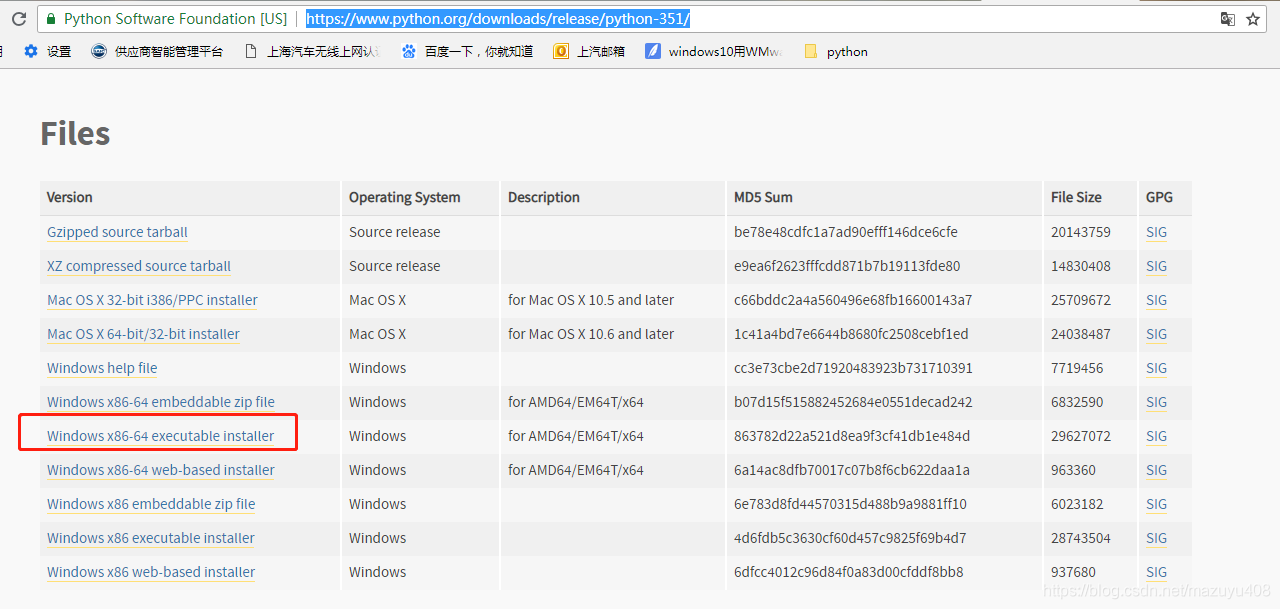Open the 上海汽车无线上网认 bookmark

point(313,51)
